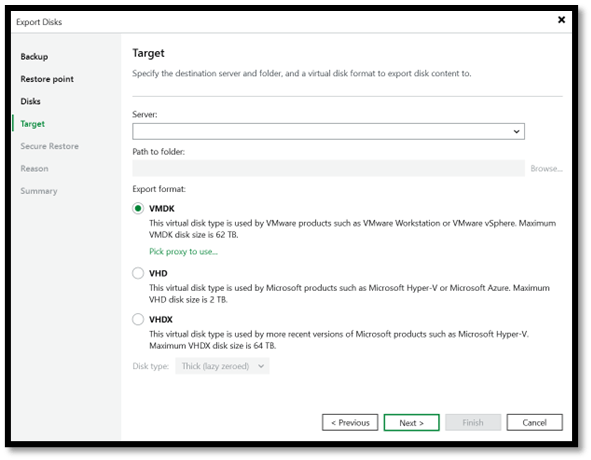Go to the Restore point step

click(47, 79)
